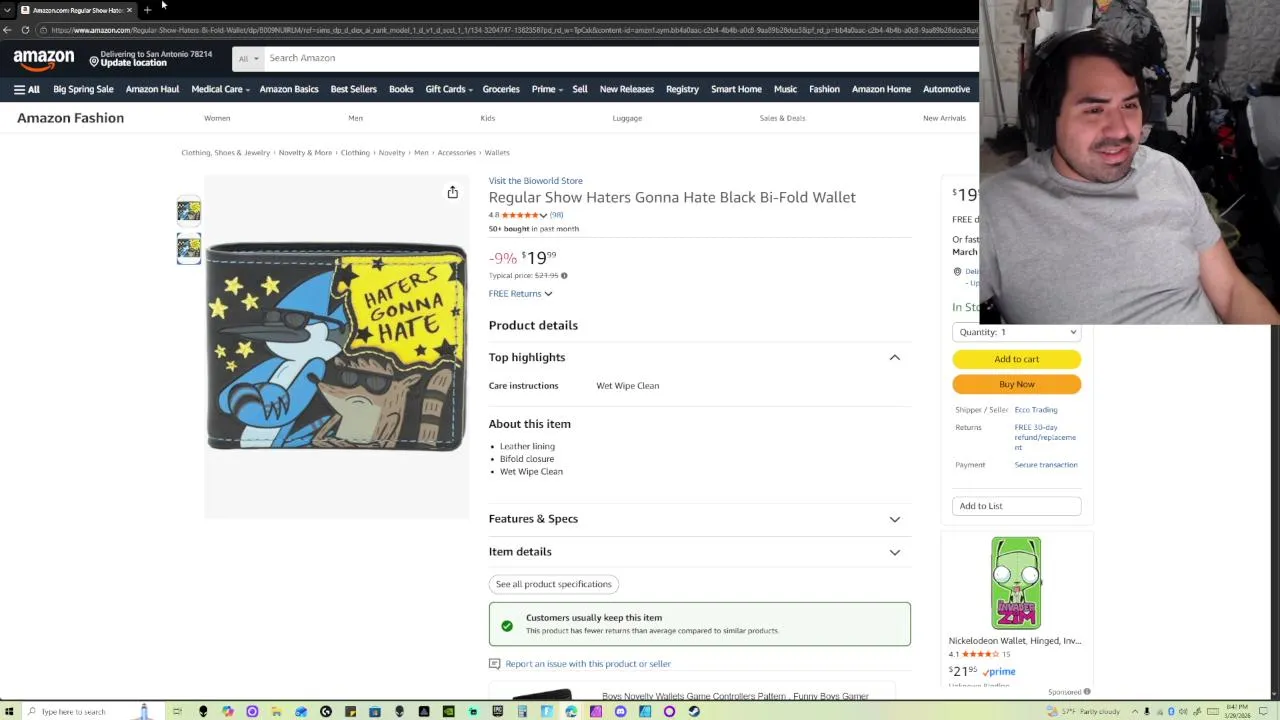The width and height of the screenshot is (1280, 720).
Task: Open the All hamburger menu
Action: (27, 89)
